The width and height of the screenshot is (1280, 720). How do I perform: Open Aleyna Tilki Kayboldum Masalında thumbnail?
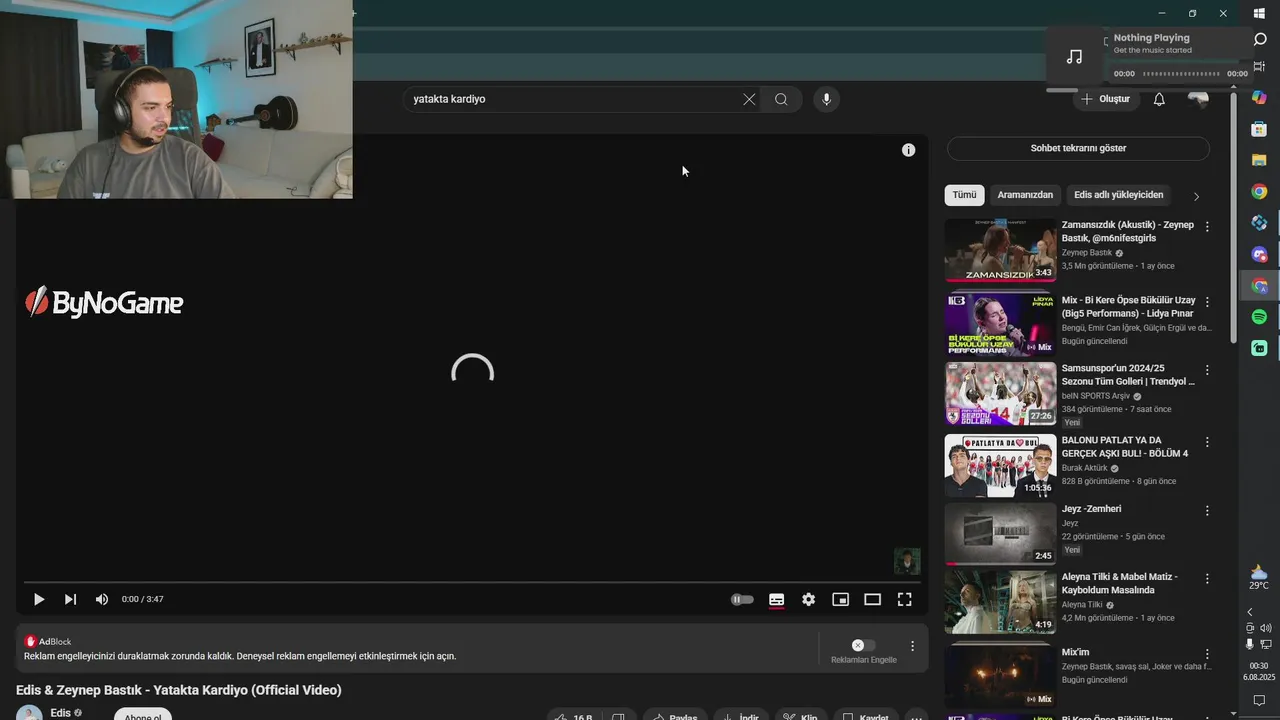pyautogui.click(x=1000, y=602)
